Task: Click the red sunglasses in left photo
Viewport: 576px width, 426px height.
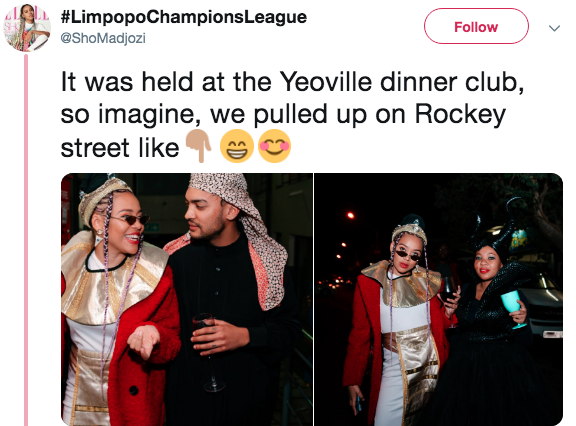Action: (x=132, y=219)
